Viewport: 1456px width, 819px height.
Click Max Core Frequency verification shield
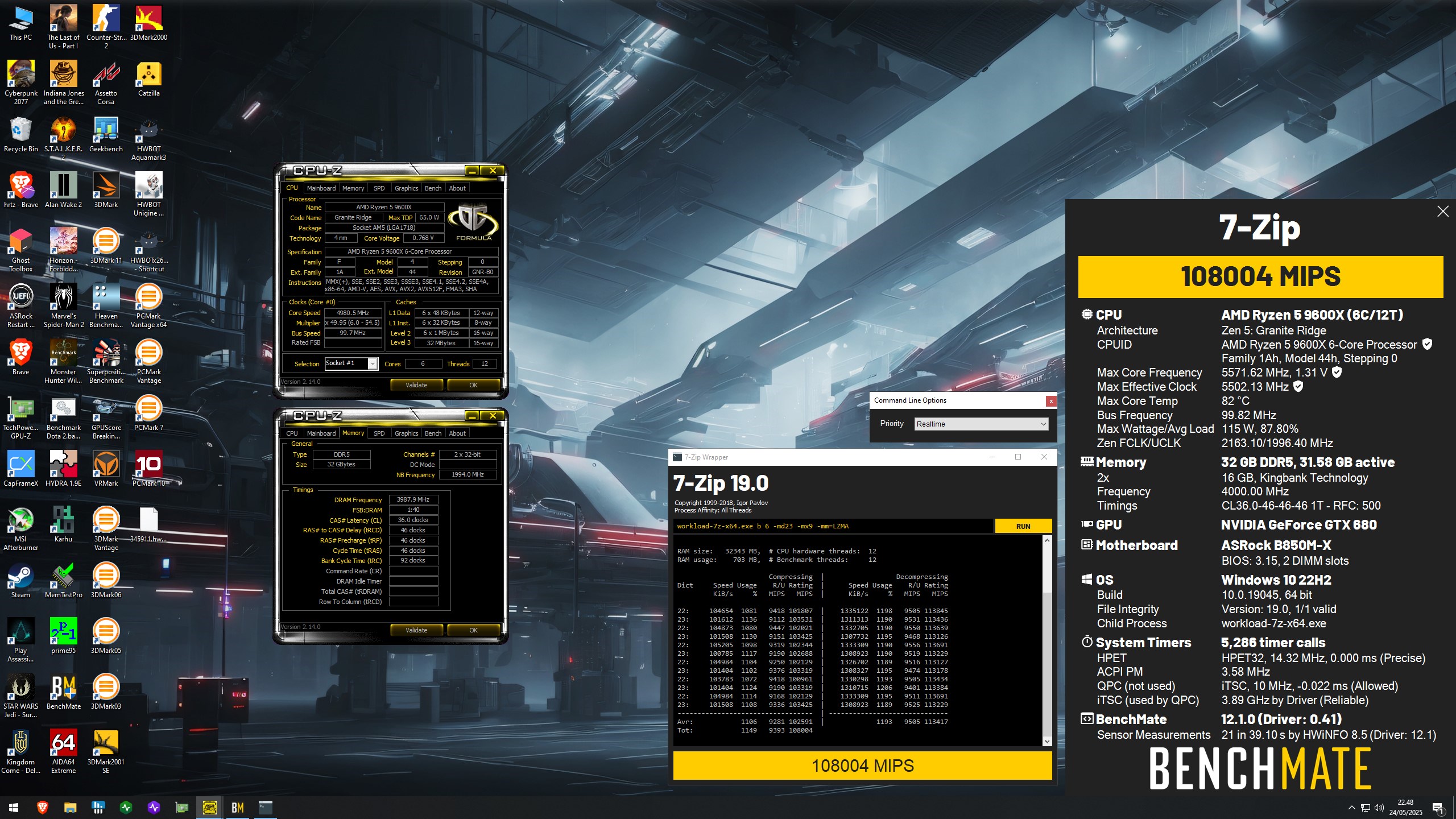click(x=1337, y=372)
